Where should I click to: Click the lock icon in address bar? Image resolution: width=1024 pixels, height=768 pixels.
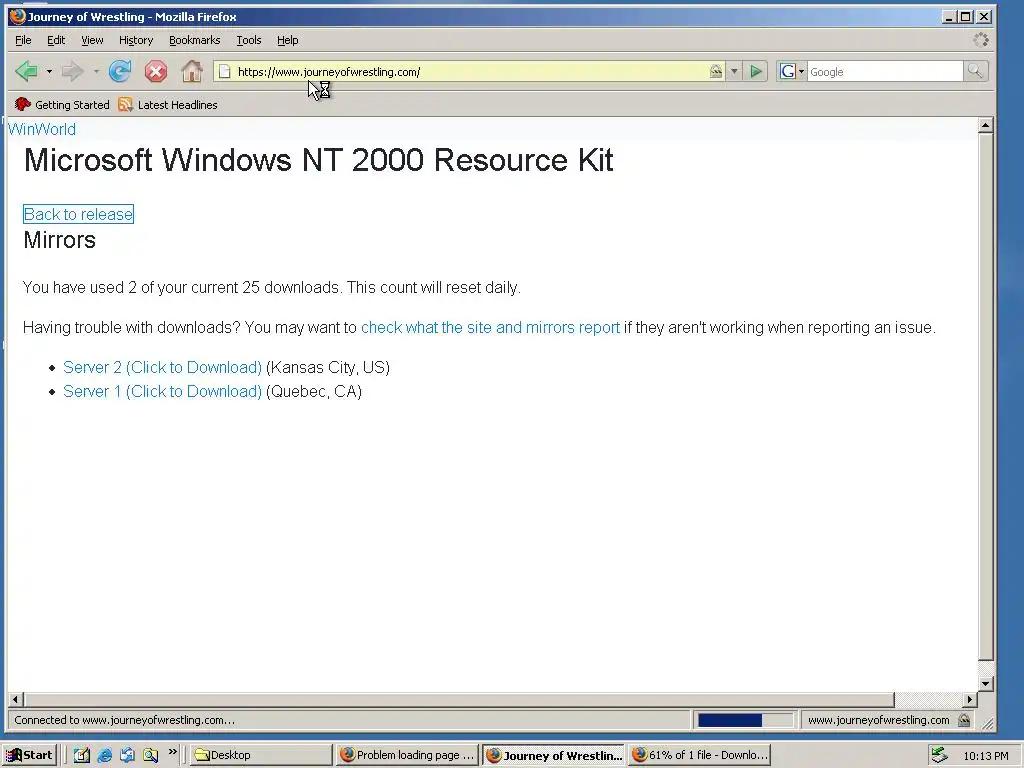pyautogui.click(x=716, y=71)
